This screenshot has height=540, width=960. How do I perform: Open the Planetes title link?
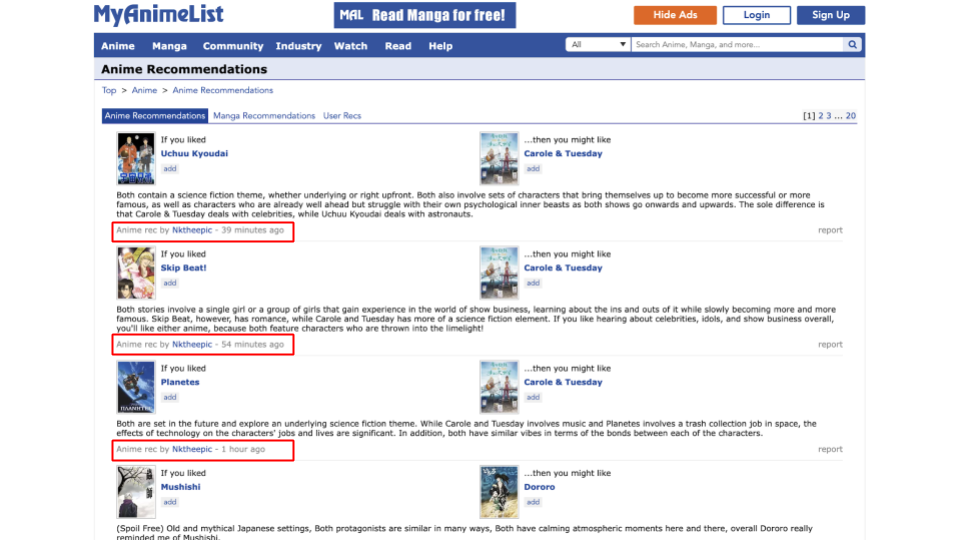[180, 382]
